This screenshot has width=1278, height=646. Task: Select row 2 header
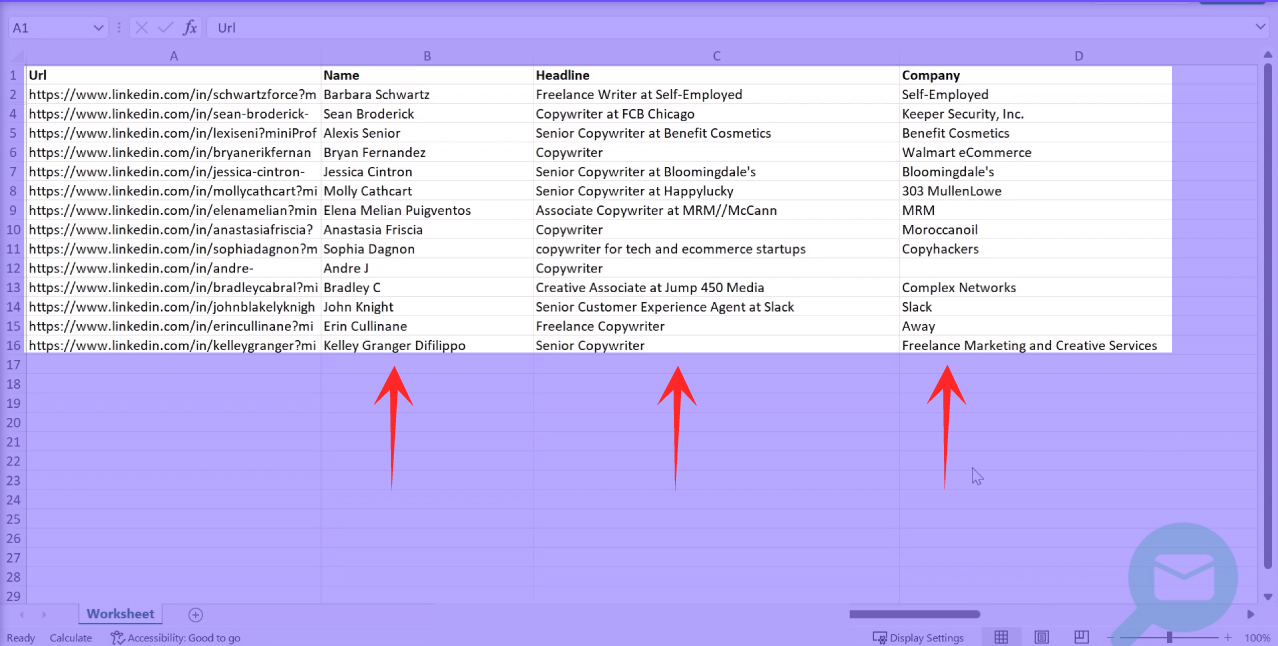pyautogui.click(x=14, y=94)
